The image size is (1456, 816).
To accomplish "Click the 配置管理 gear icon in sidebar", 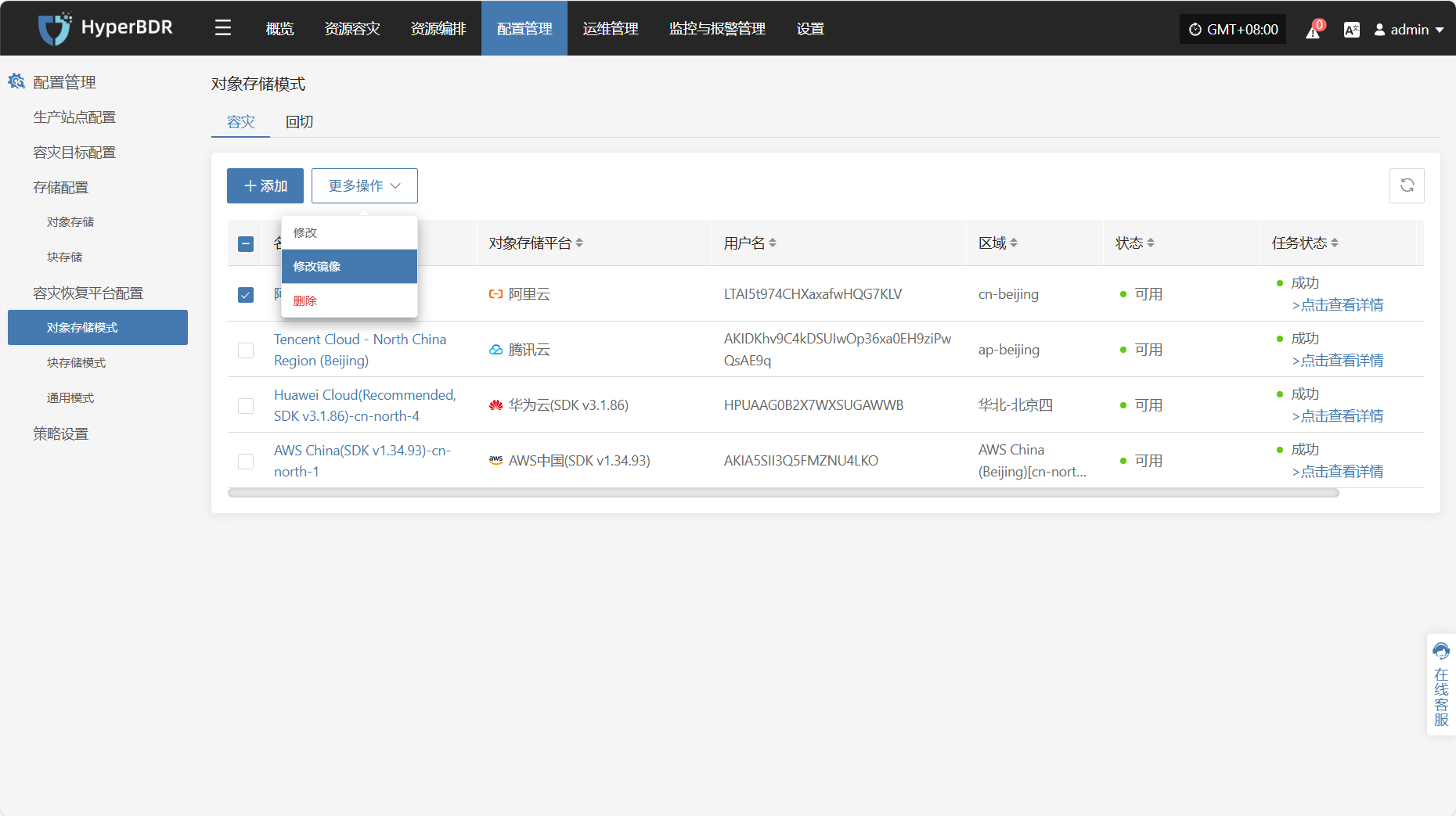I will tap(16, 81).
